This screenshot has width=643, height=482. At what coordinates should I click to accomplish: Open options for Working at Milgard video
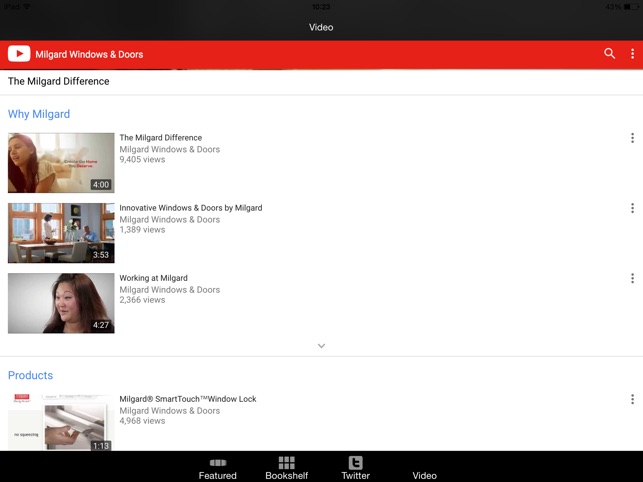[632, 278]
